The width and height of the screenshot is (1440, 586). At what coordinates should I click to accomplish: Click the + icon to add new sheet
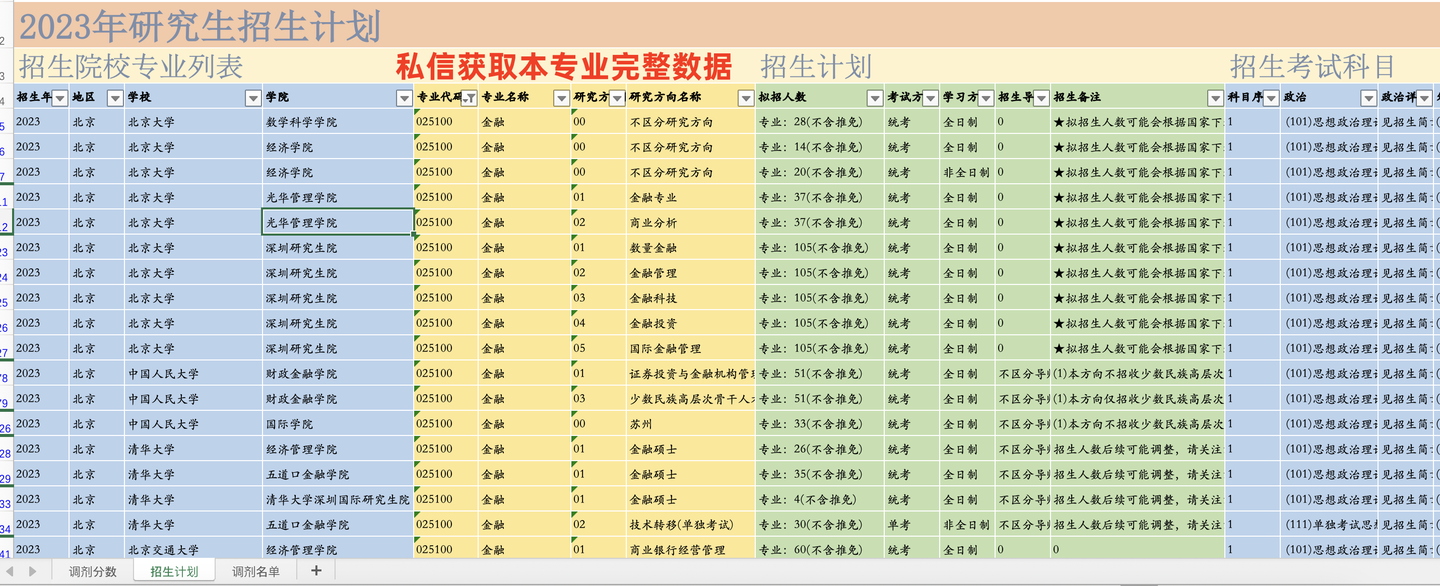(x=314, y=569)
